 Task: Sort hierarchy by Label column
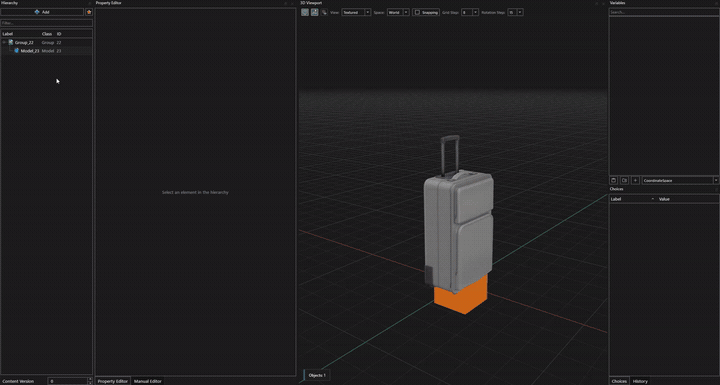click(8, 34)
